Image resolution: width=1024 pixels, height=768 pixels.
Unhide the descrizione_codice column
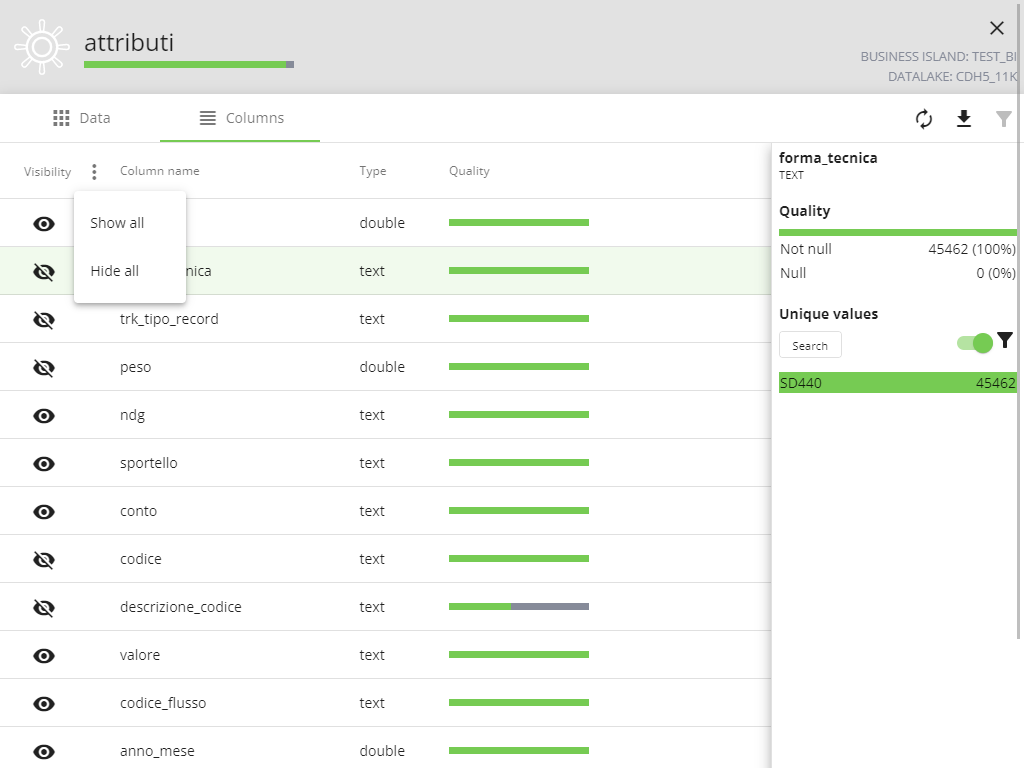(x=44, y=607)
